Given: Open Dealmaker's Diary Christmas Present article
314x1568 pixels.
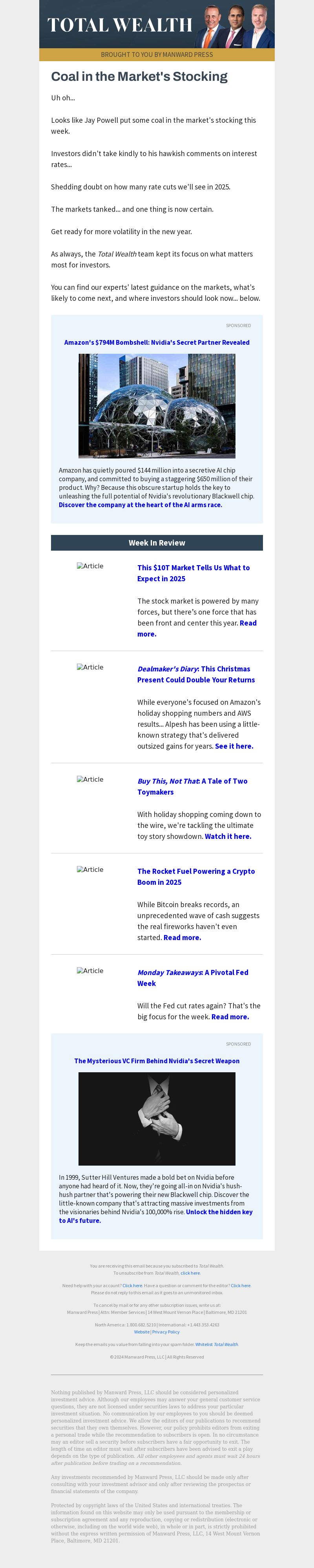Looking at the screenshot, I should point(196,674).
